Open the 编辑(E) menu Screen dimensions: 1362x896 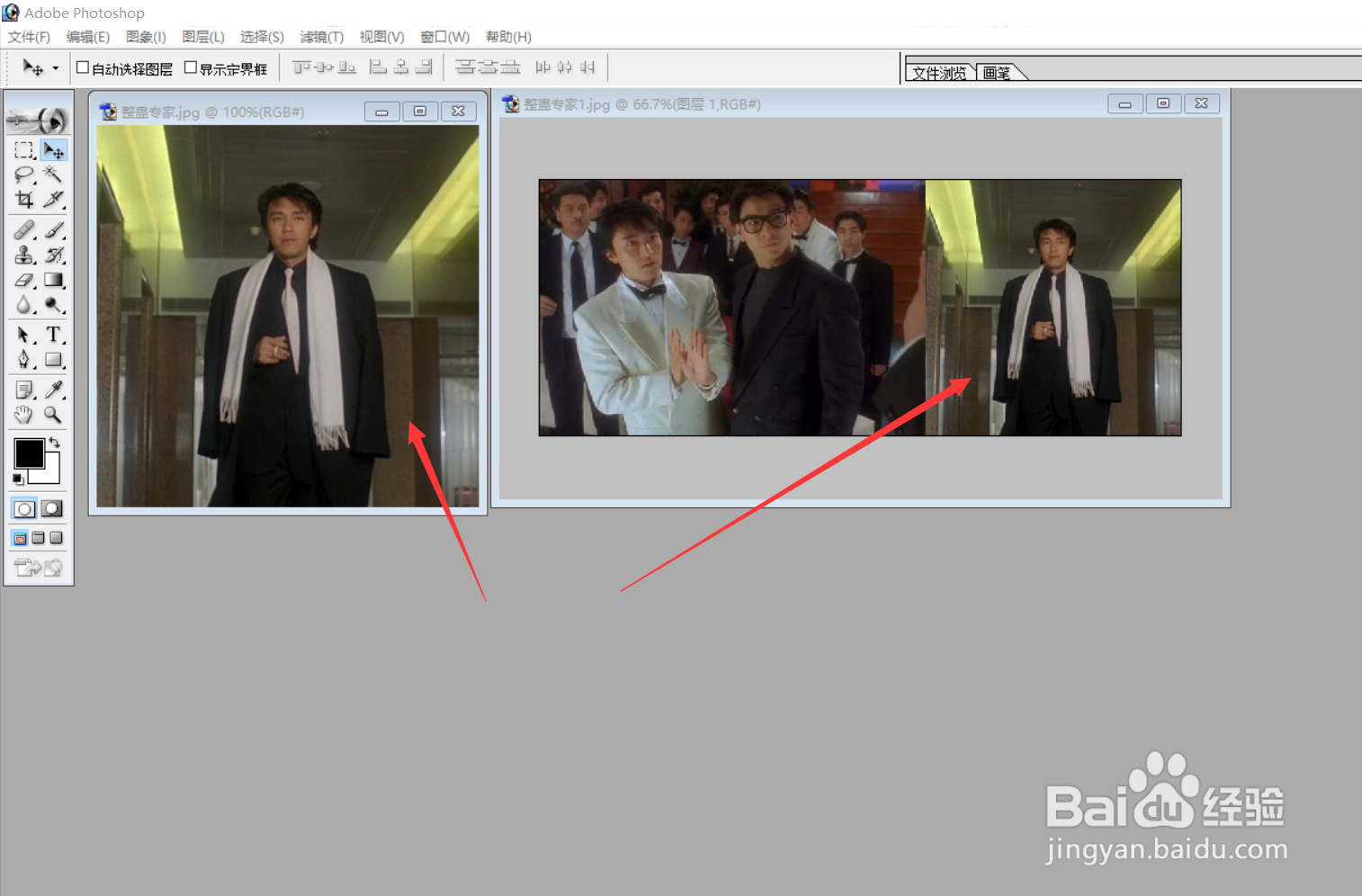coord(87,37)
